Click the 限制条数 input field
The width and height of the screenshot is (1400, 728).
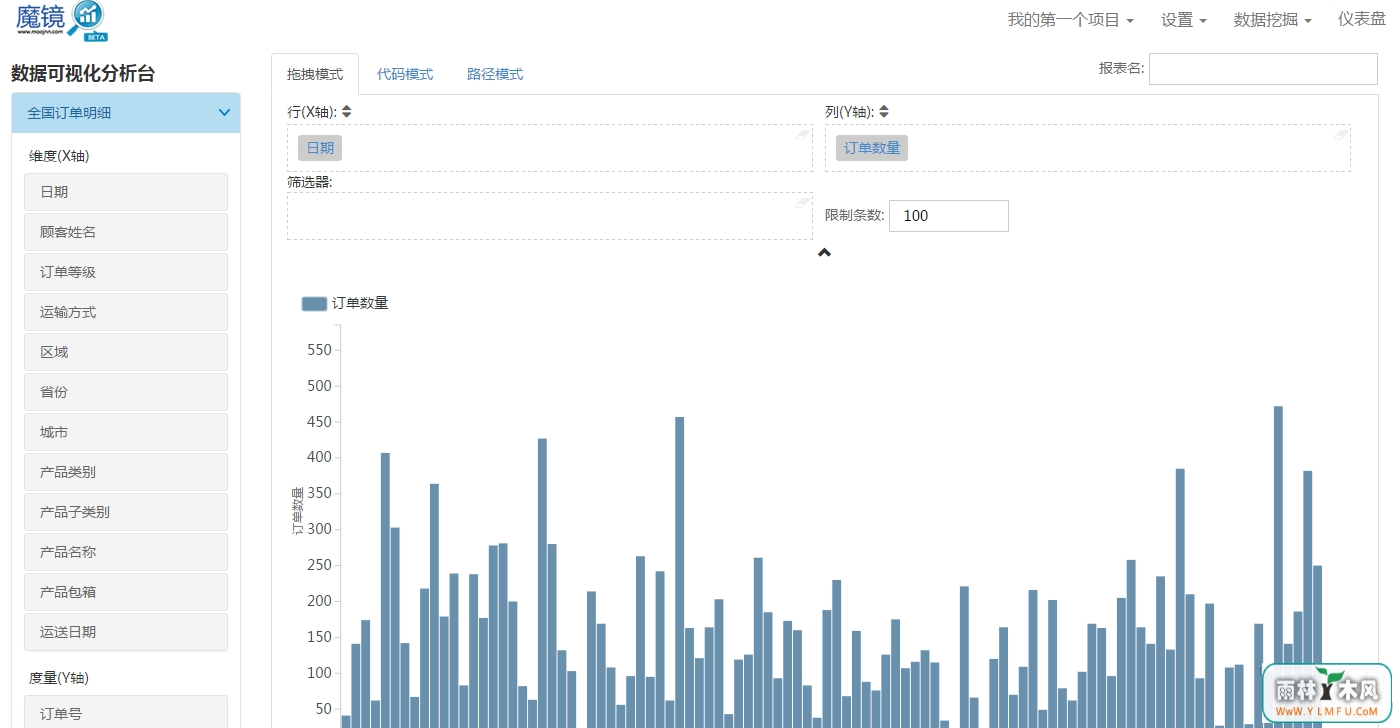pos(949,216)
